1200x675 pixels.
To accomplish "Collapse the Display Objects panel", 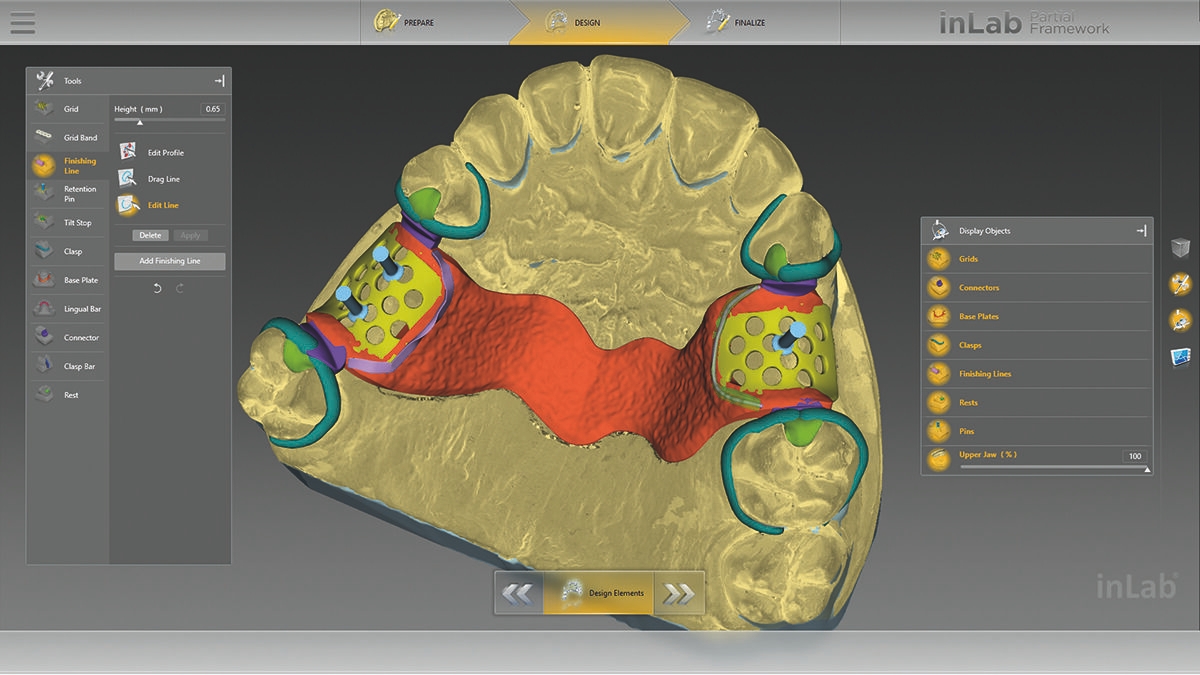I will tap(1141, 231).
